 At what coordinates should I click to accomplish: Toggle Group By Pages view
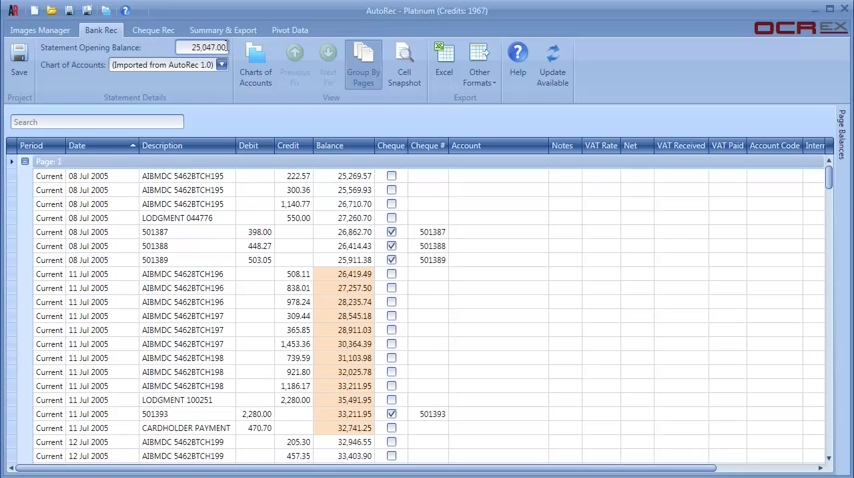coord(363,65)
